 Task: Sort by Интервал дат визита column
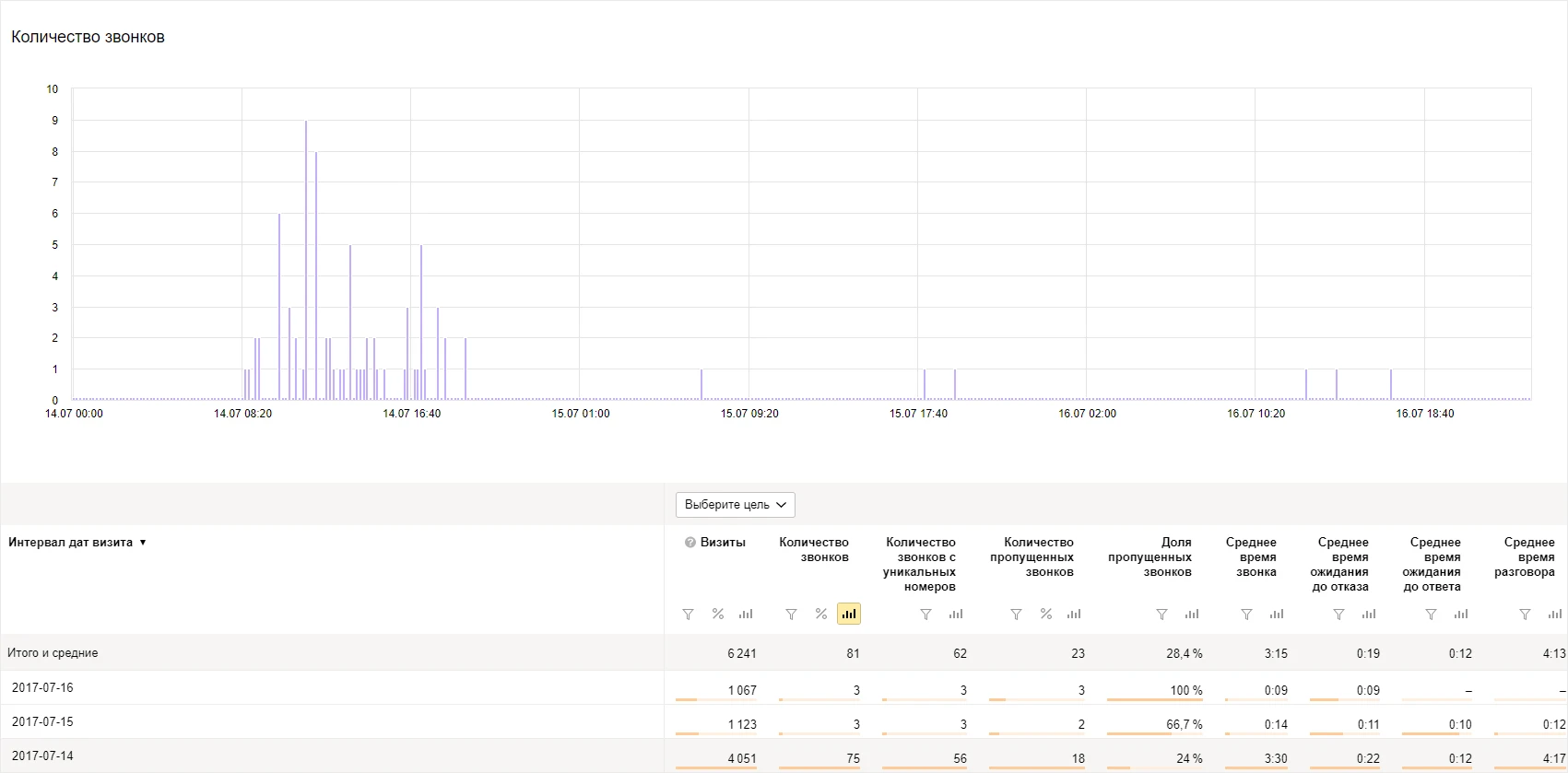pyautogui.click(x=77, y=543)
